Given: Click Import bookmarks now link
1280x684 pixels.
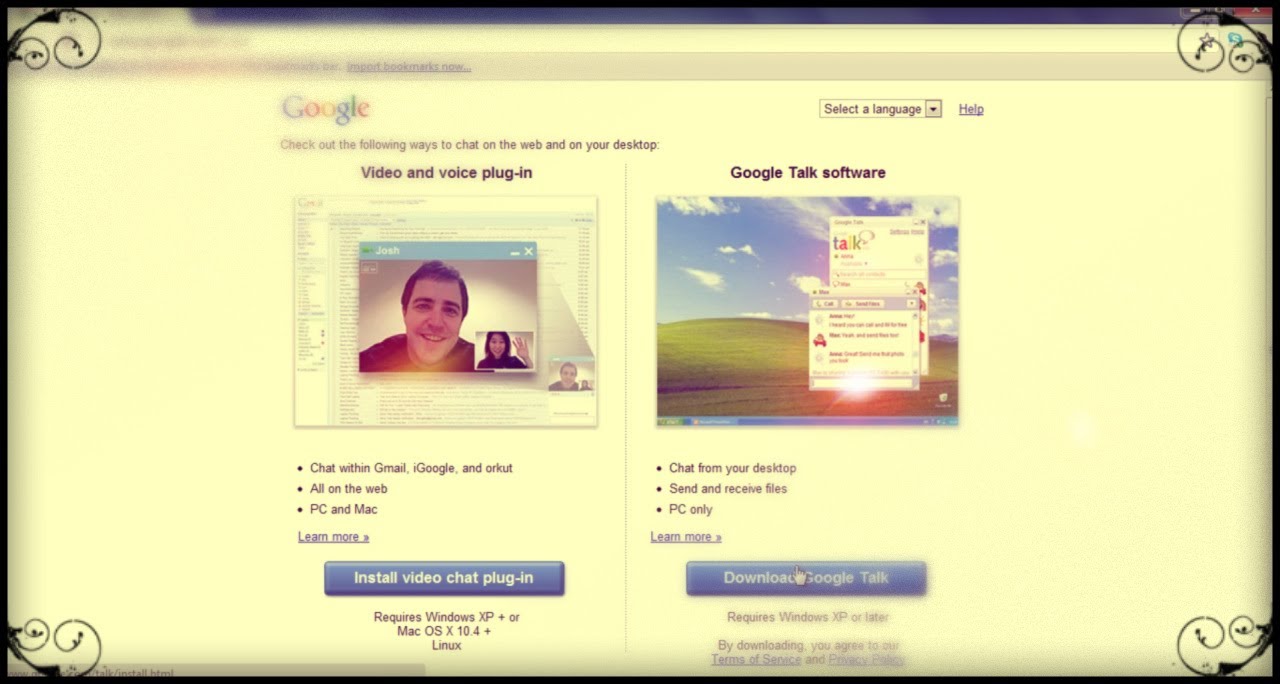Looking at the screenshot, I should click(x=409, y=66).
